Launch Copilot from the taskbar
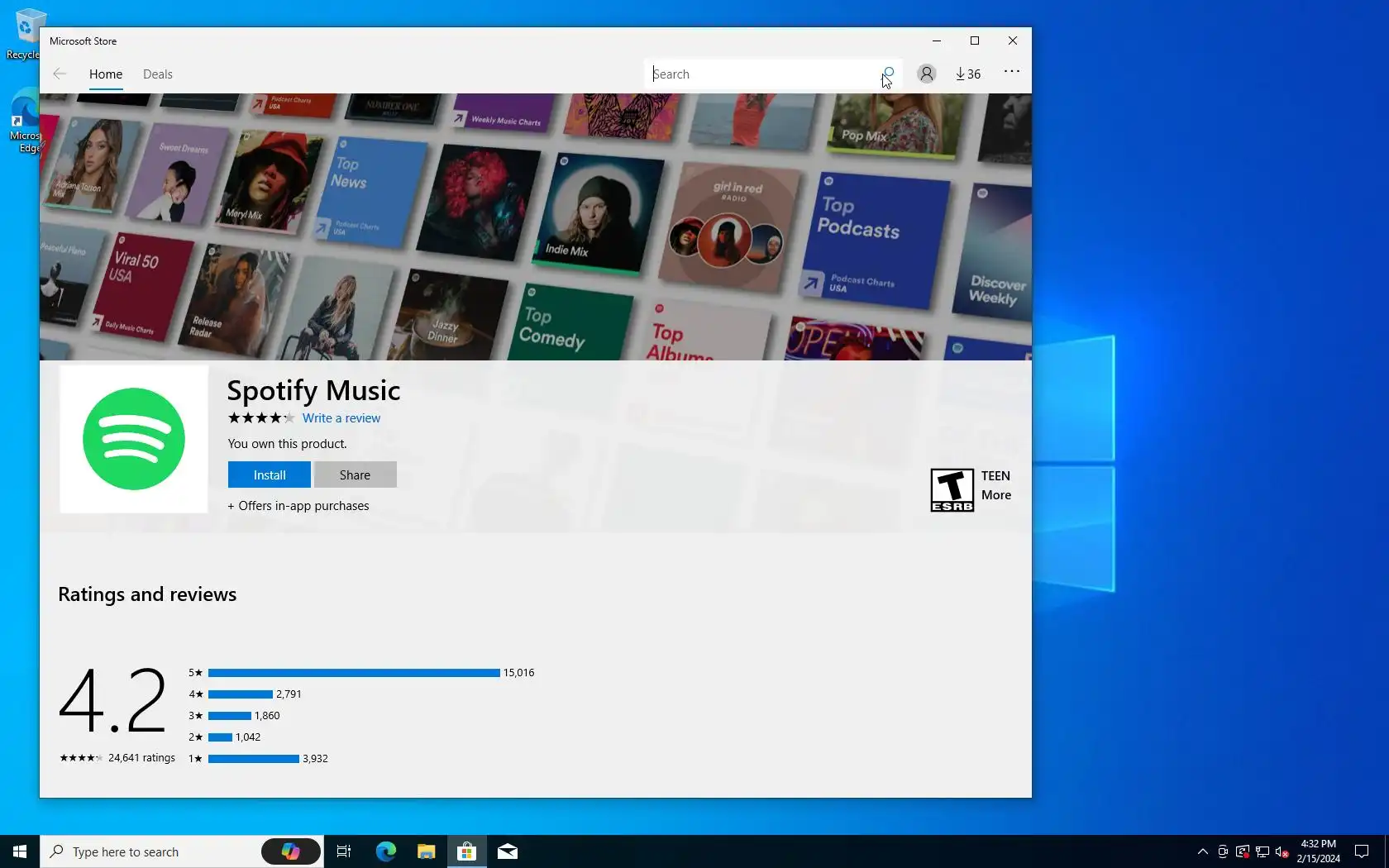The width and height of the screenshot is (1389, 868). point(291,851)
